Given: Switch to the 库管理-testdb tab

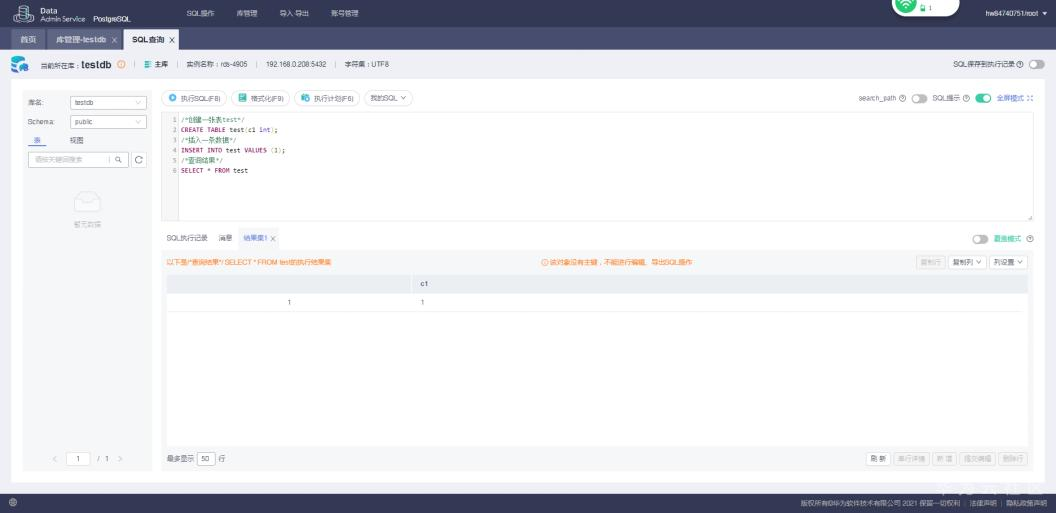Looking at the screenshot, I should click(x=85, y=40).
